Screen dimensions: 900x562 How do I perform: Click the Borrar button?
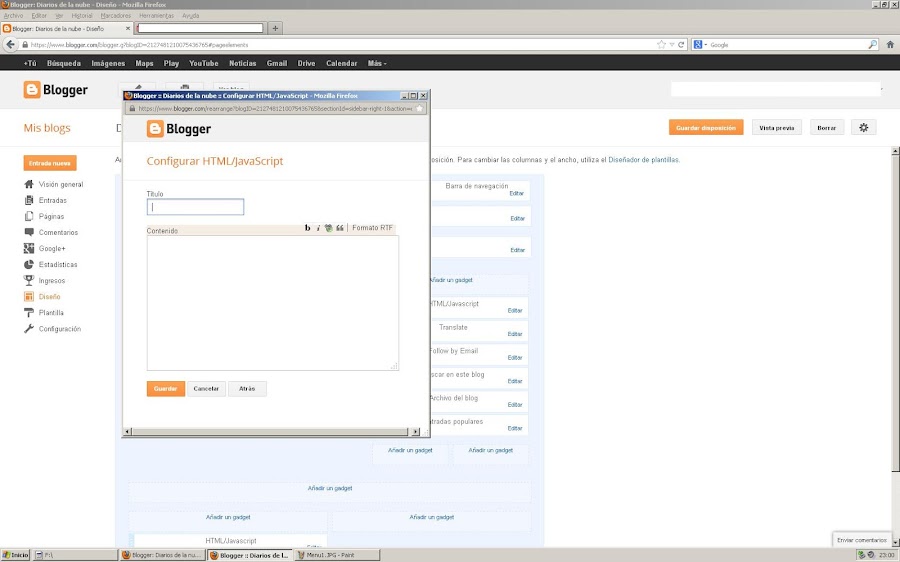[x=827, y=127]
